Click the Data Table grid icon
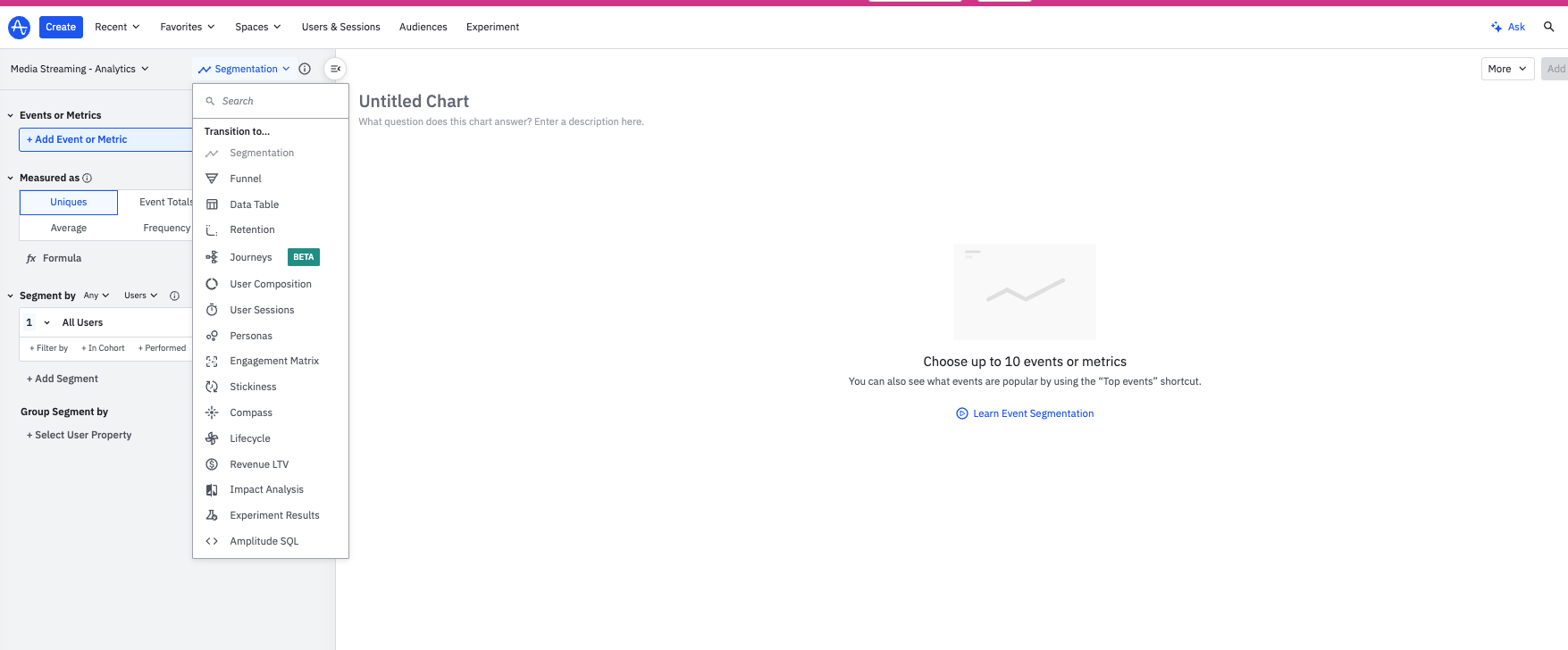Screen dimensions: 1568x650 (212, 204)
